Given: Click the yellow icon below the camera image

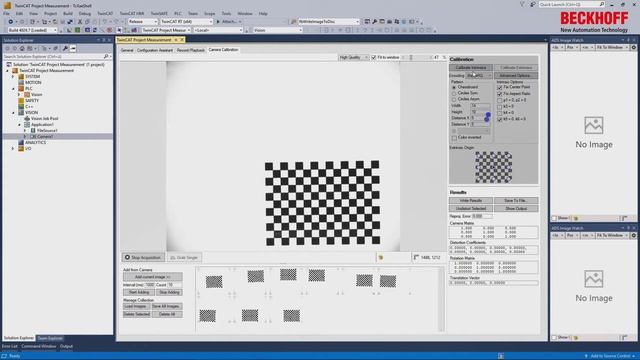Looking at the screenshot, I should coord(381,258).
